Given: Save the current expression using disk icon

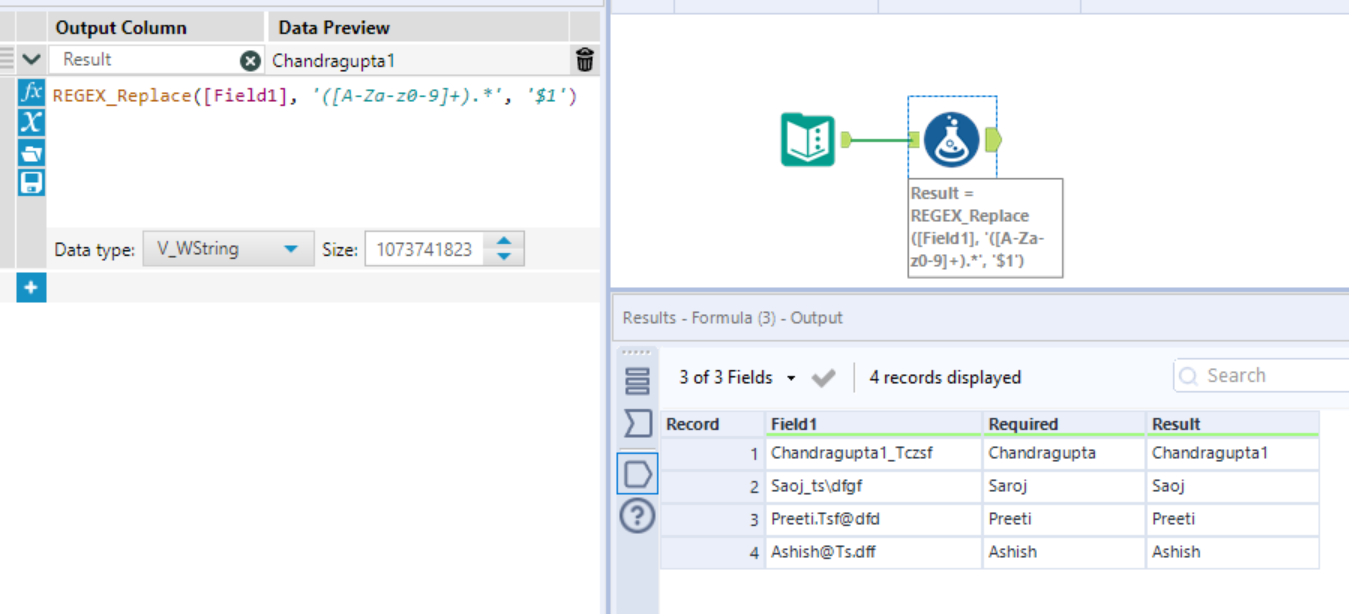Looking at the screenshot, I should 30,181.
